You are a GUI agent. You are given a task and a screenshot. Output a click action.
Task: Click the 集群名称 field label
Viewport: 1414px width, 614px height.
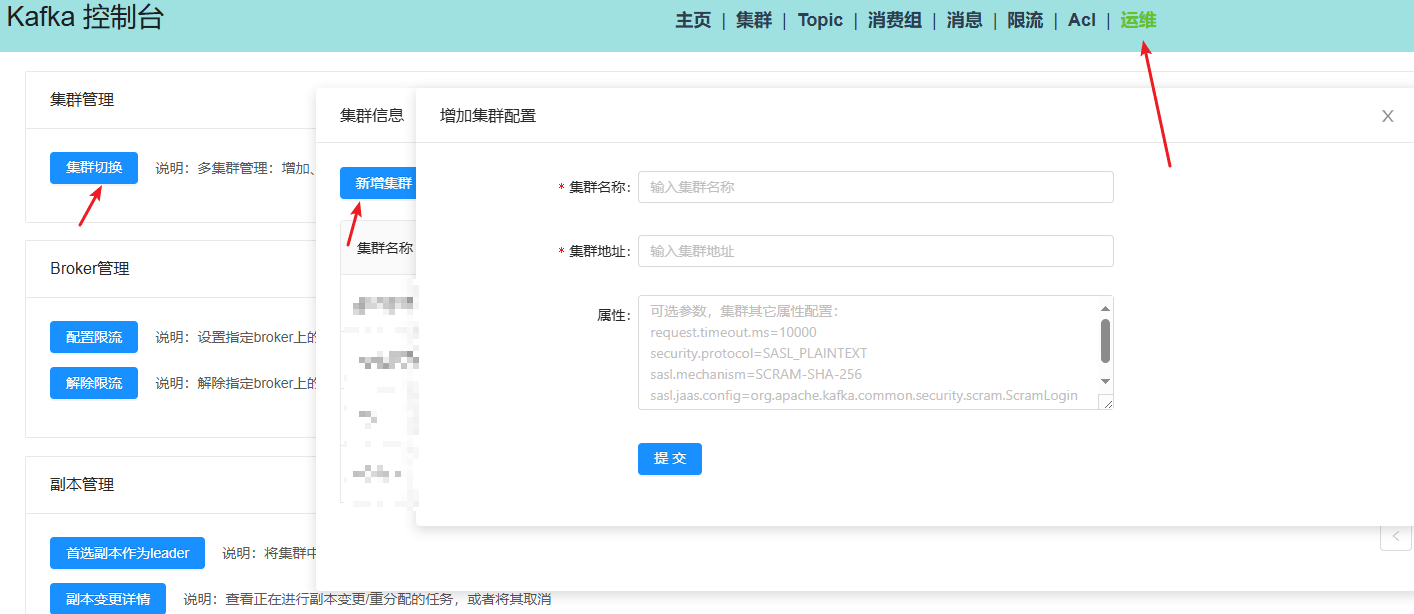(595, 188)
